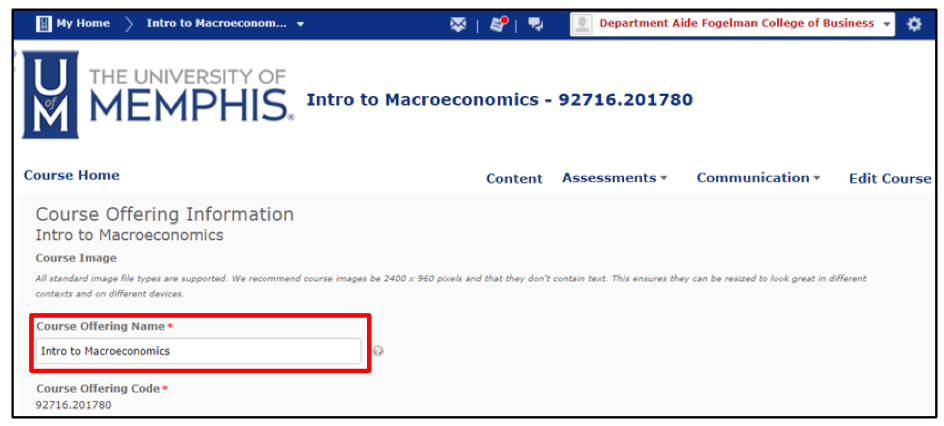Click help icon beside Course Offering Name
Viewport: 944px width, 426px height.
pyautogui.click(x=378, y=351)
